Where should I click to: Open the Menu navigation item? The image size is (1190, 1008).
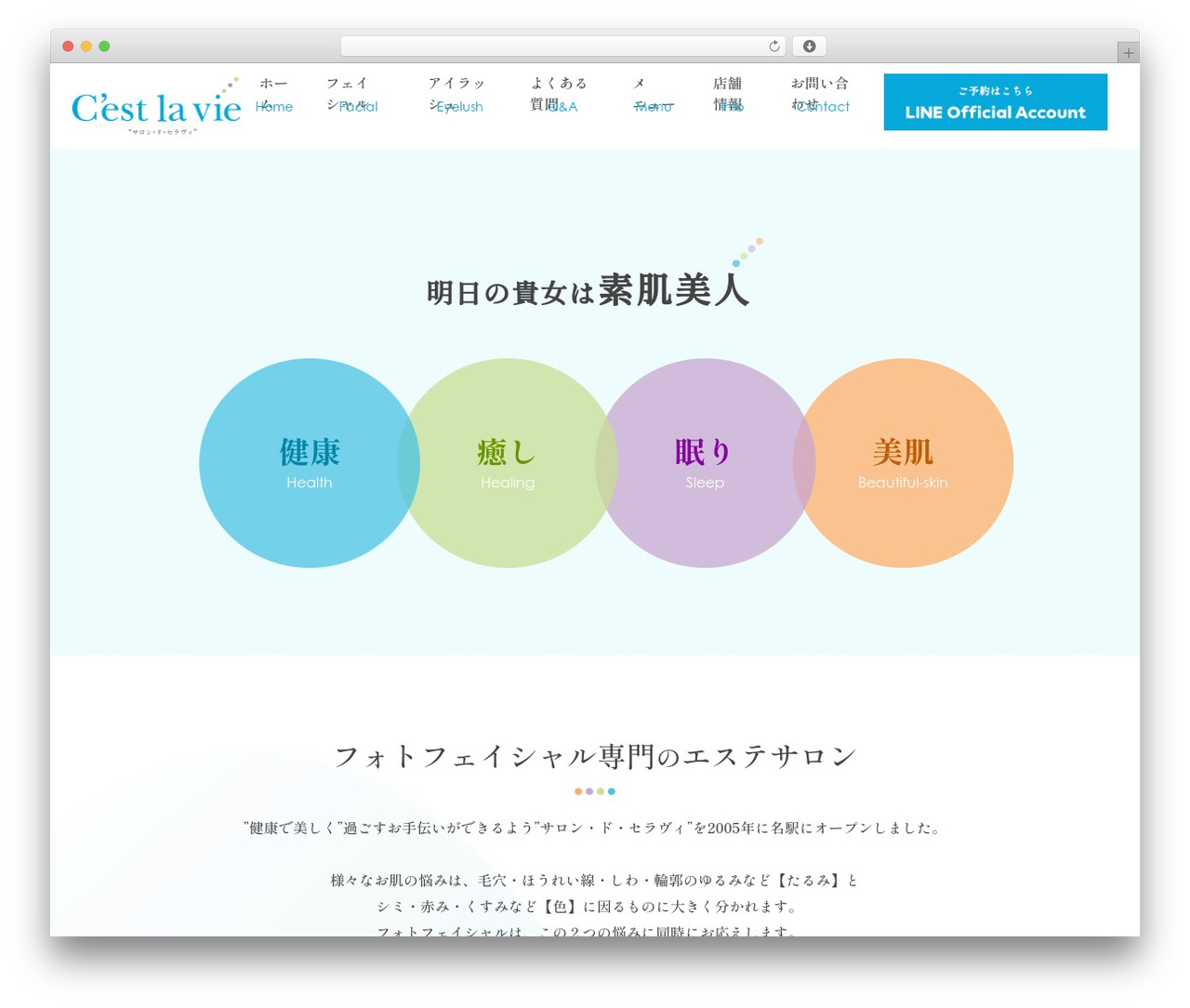pos(653,95)
